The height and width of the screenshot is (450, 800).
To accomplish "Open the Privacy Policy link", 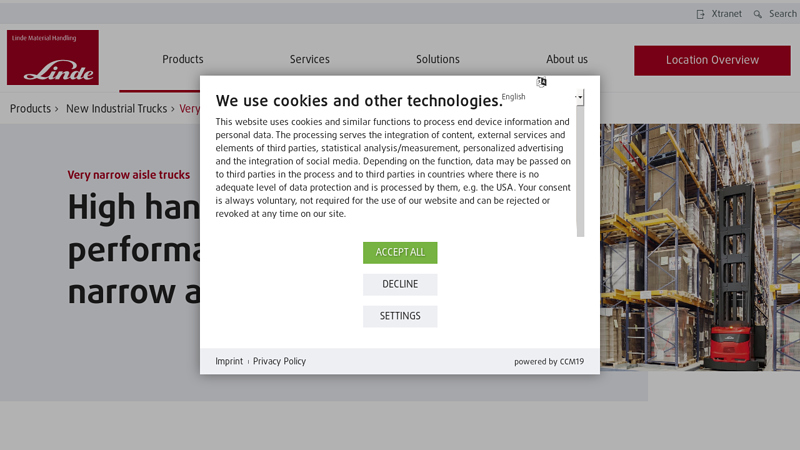I will (x=280, y=362).
